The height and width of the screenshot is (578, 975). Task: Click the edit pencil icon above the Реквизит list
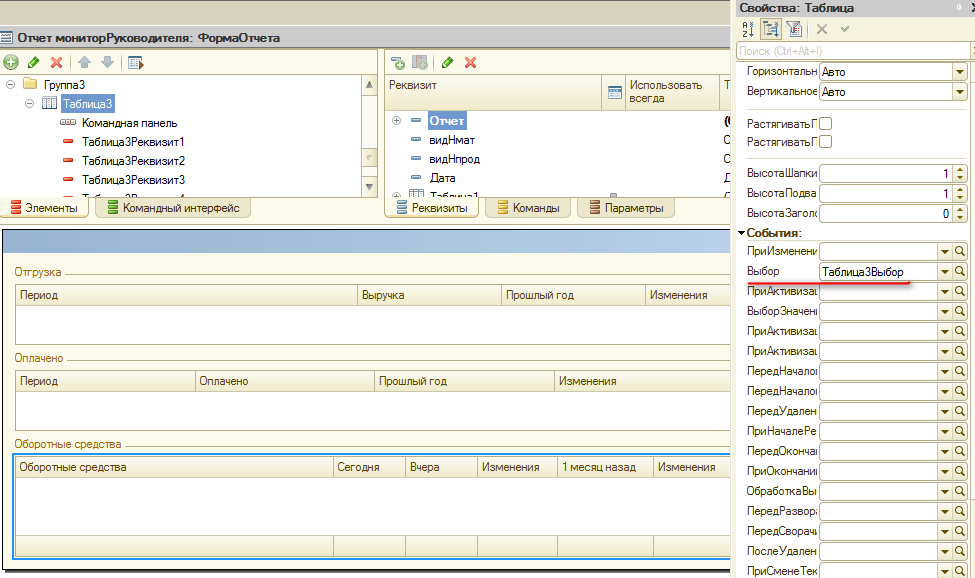(x=447, y=63)
